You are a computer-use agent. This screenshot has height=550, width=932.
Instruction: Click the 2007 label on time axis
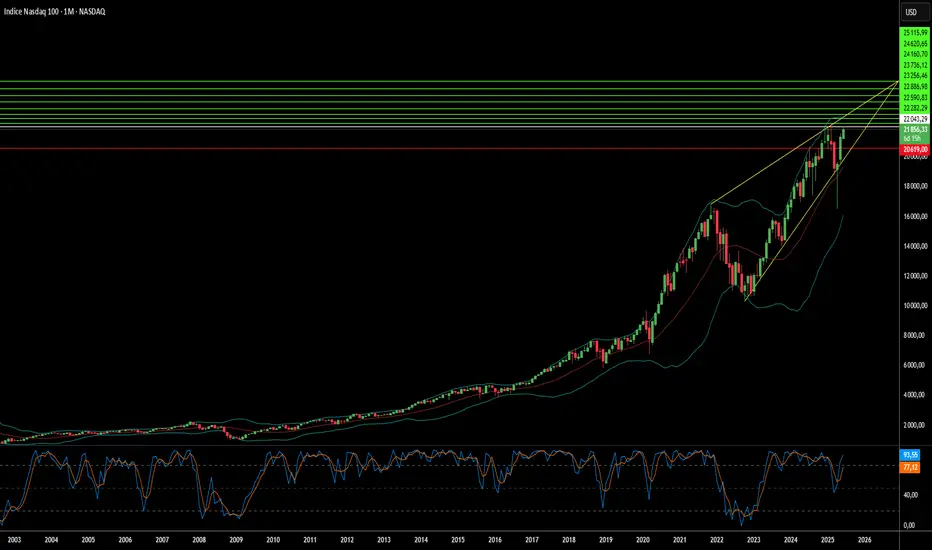162,540
